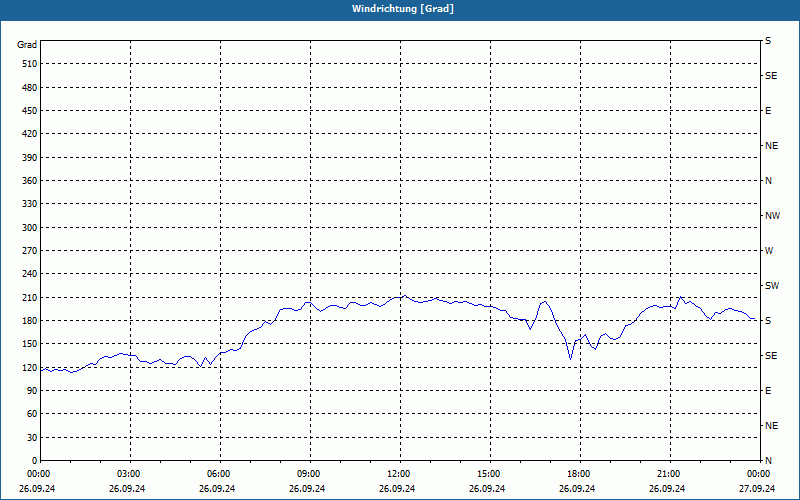Screen dimensions: 800x500
Task: Select the 18:00 x-axis time
Action: click(x=579, y=474)
